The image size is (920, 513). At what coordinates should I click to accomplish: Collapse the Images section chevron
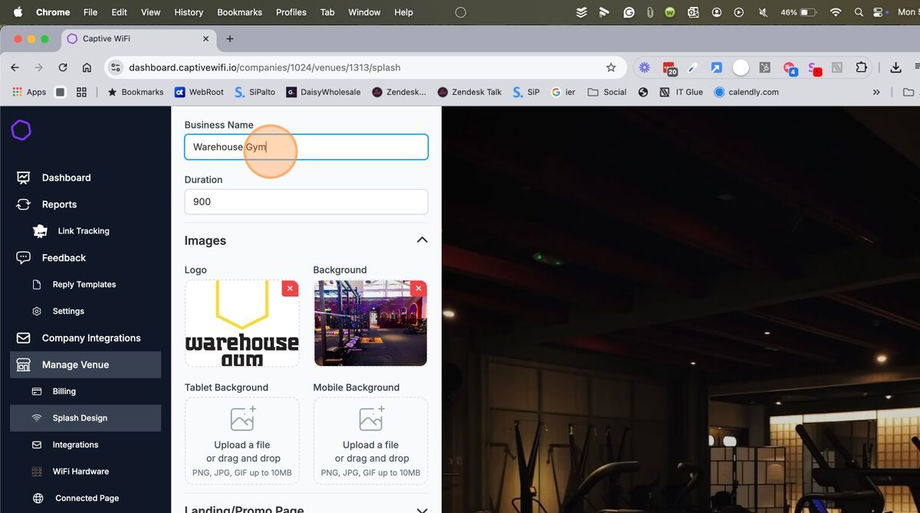pyautogui.click(x=422, y=240)
